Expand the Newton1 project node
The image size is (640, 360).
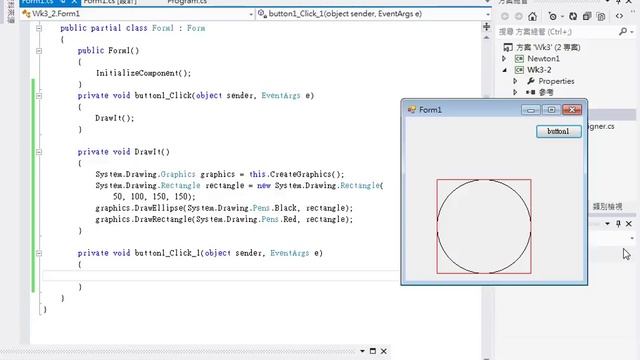pos(504,59)
